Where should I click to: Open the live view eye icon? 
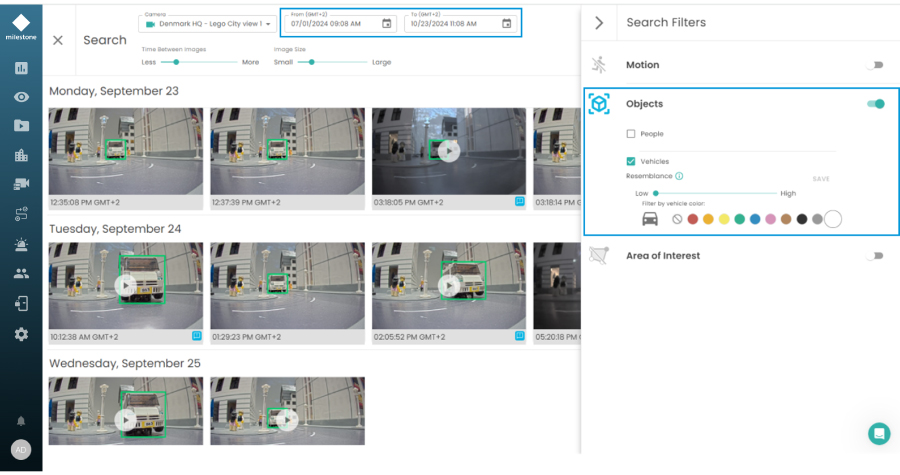pyautogui.click(x=21, y=97)
